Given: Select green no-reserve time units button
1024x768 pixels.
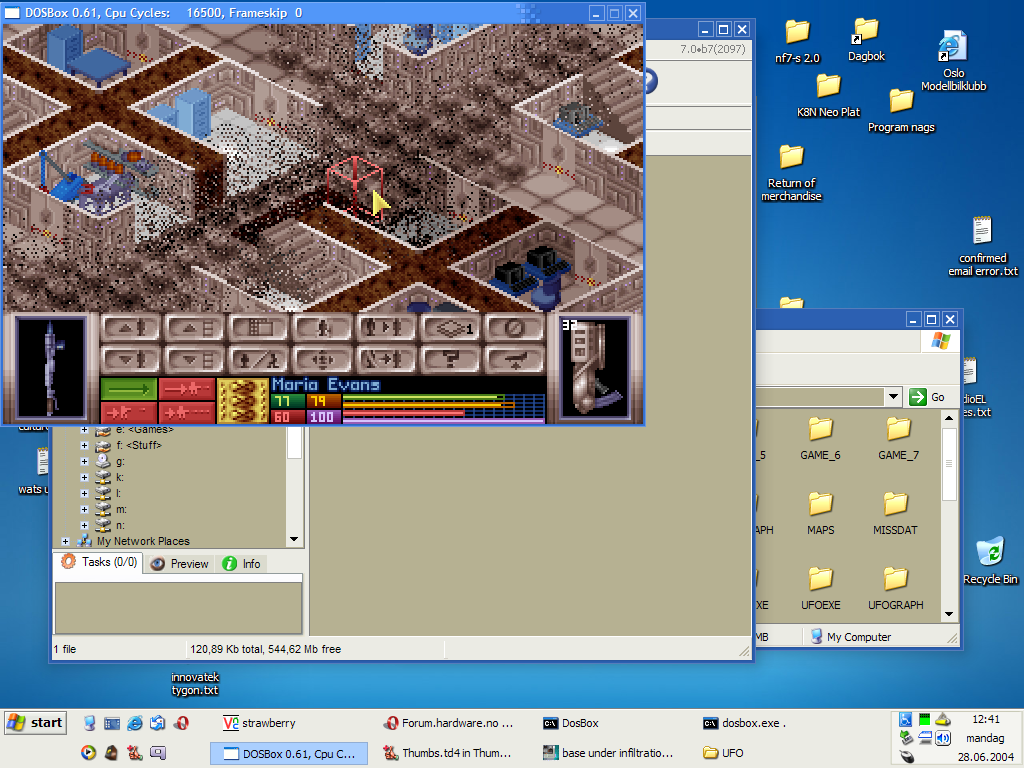Looking at the screenshot, I should 129,389.
